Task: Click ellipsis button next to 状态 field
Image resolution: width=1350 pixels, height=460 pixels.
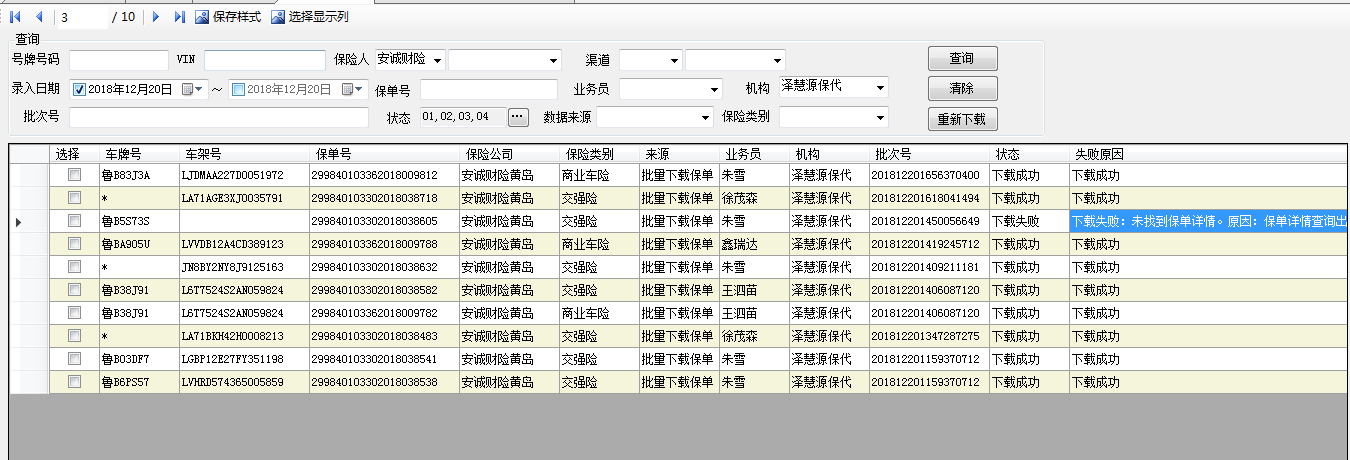Action: [517, 117]
